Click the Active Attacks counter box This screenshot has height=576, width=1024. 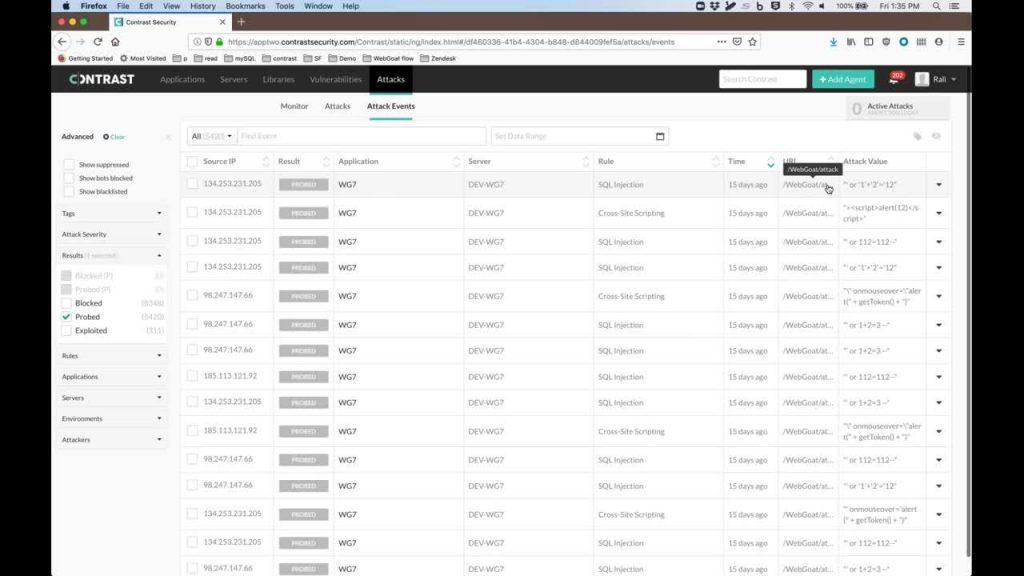897,108
